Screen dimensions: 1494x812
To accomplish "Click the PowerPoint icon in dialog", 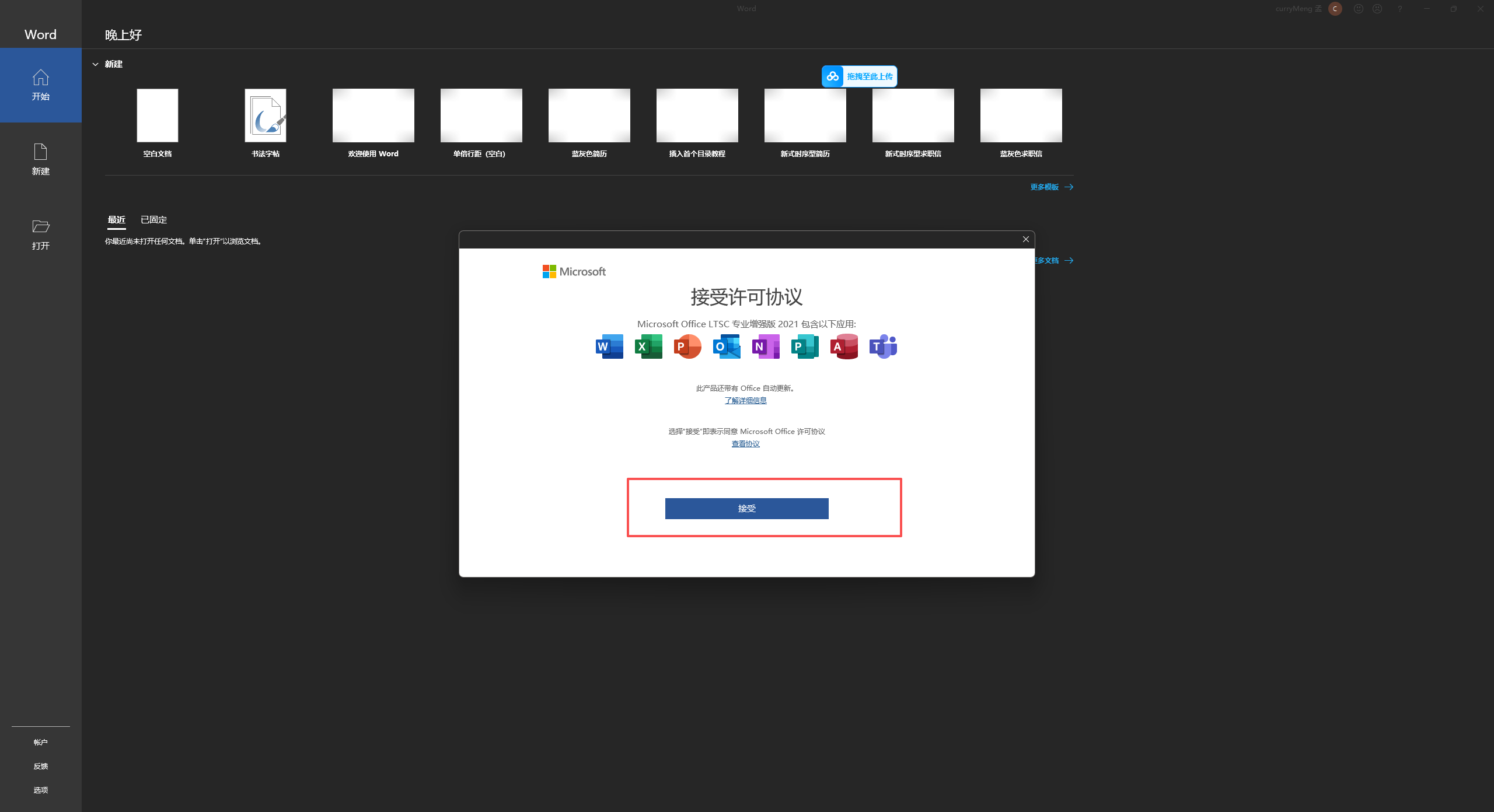I will click(x=687, y=346).
